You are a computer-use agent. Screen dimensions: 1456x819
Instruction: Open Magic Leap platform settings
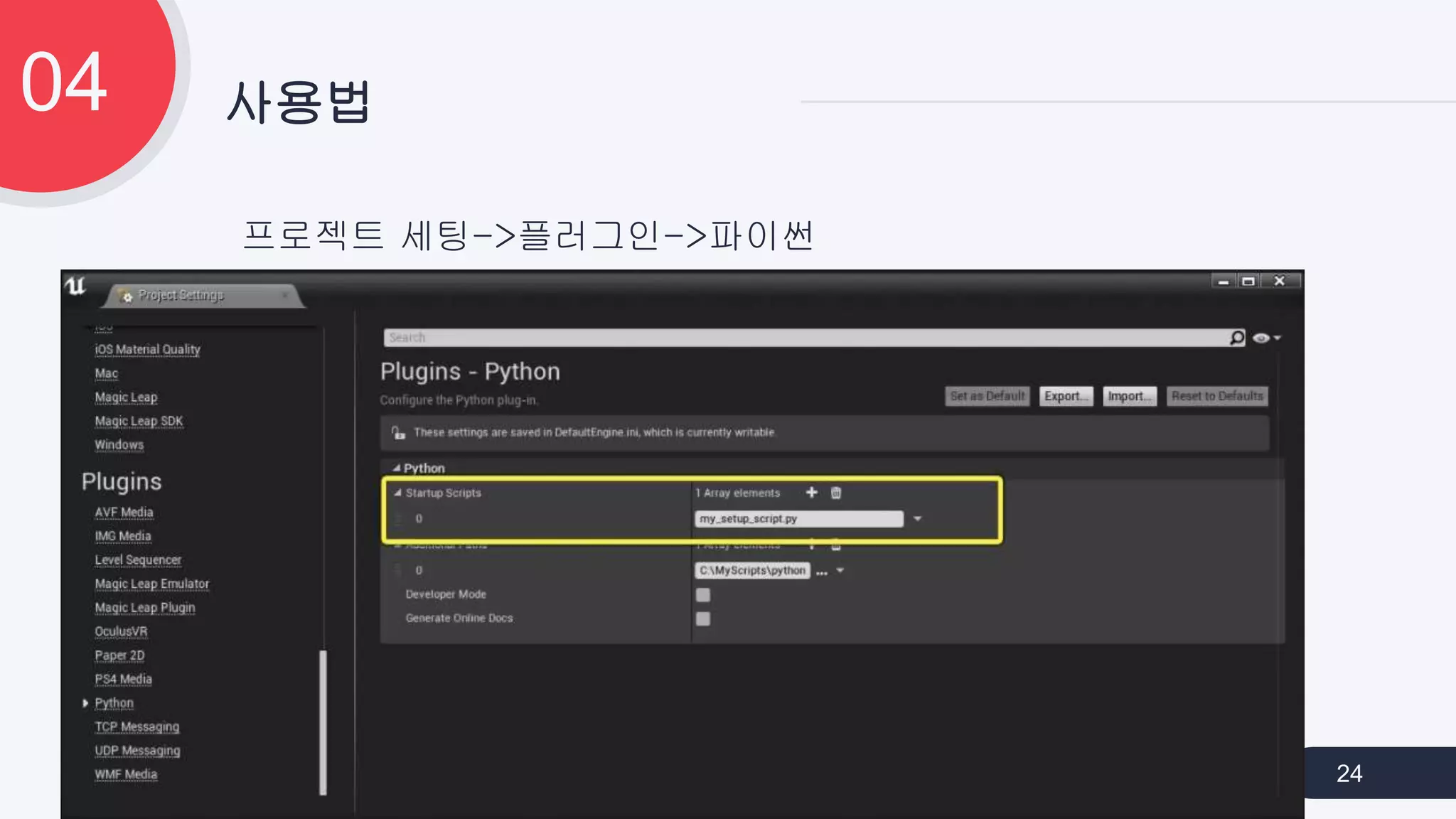point(127,397)
